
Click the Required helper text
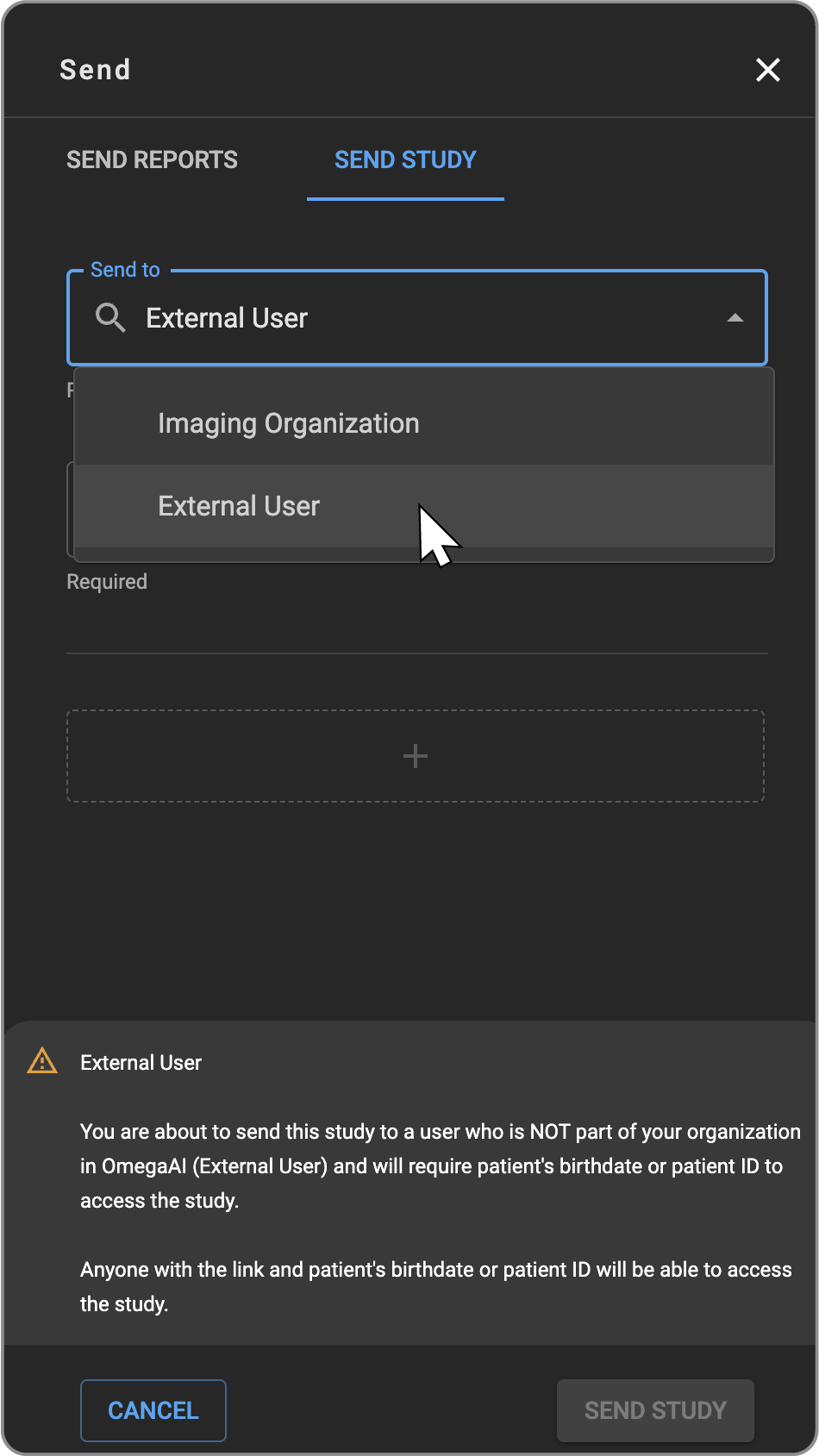click(107, 582)
